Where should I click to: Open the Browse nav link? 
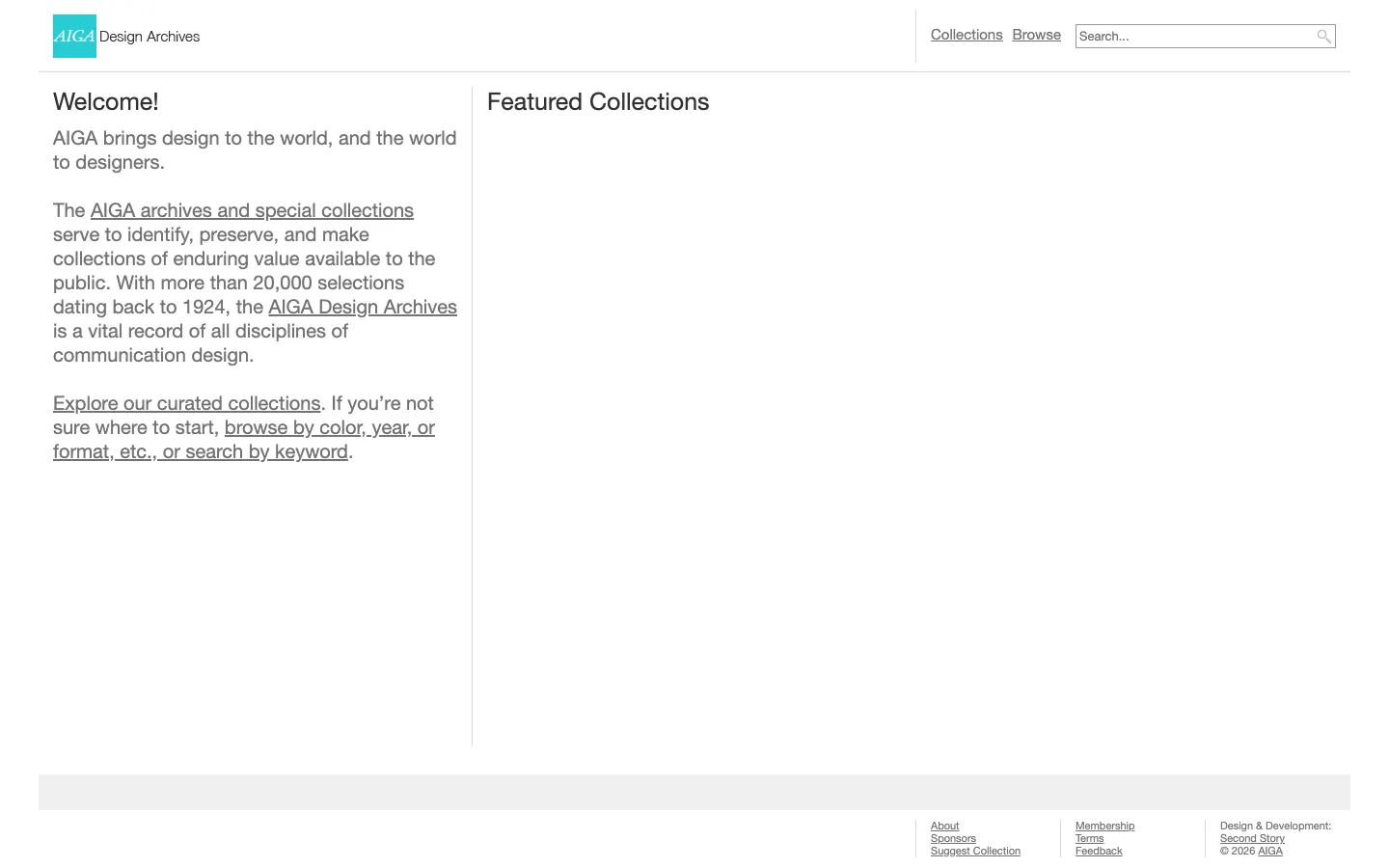1036,35
